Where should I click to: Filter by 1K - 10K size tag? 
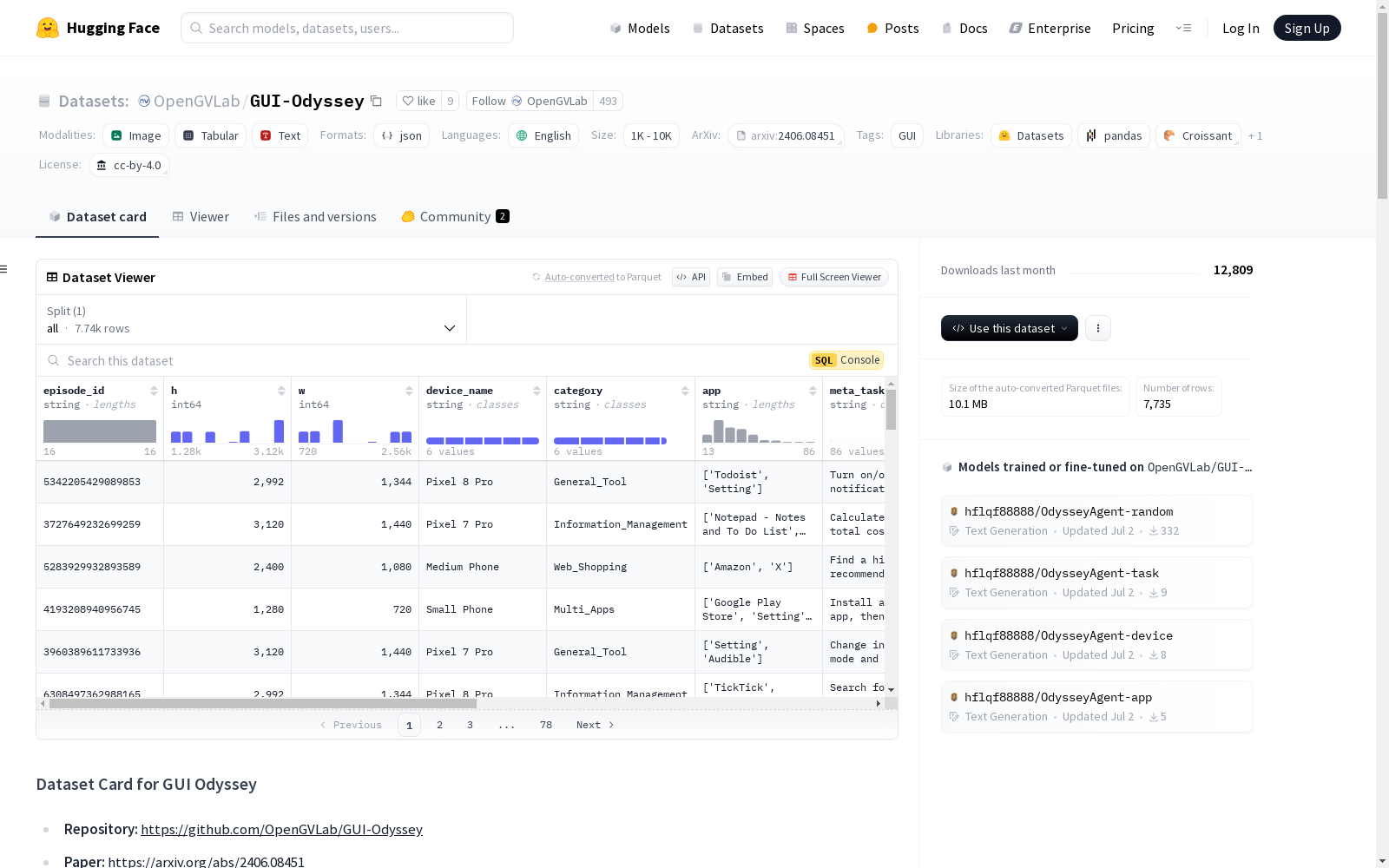[x=651, y=135]
